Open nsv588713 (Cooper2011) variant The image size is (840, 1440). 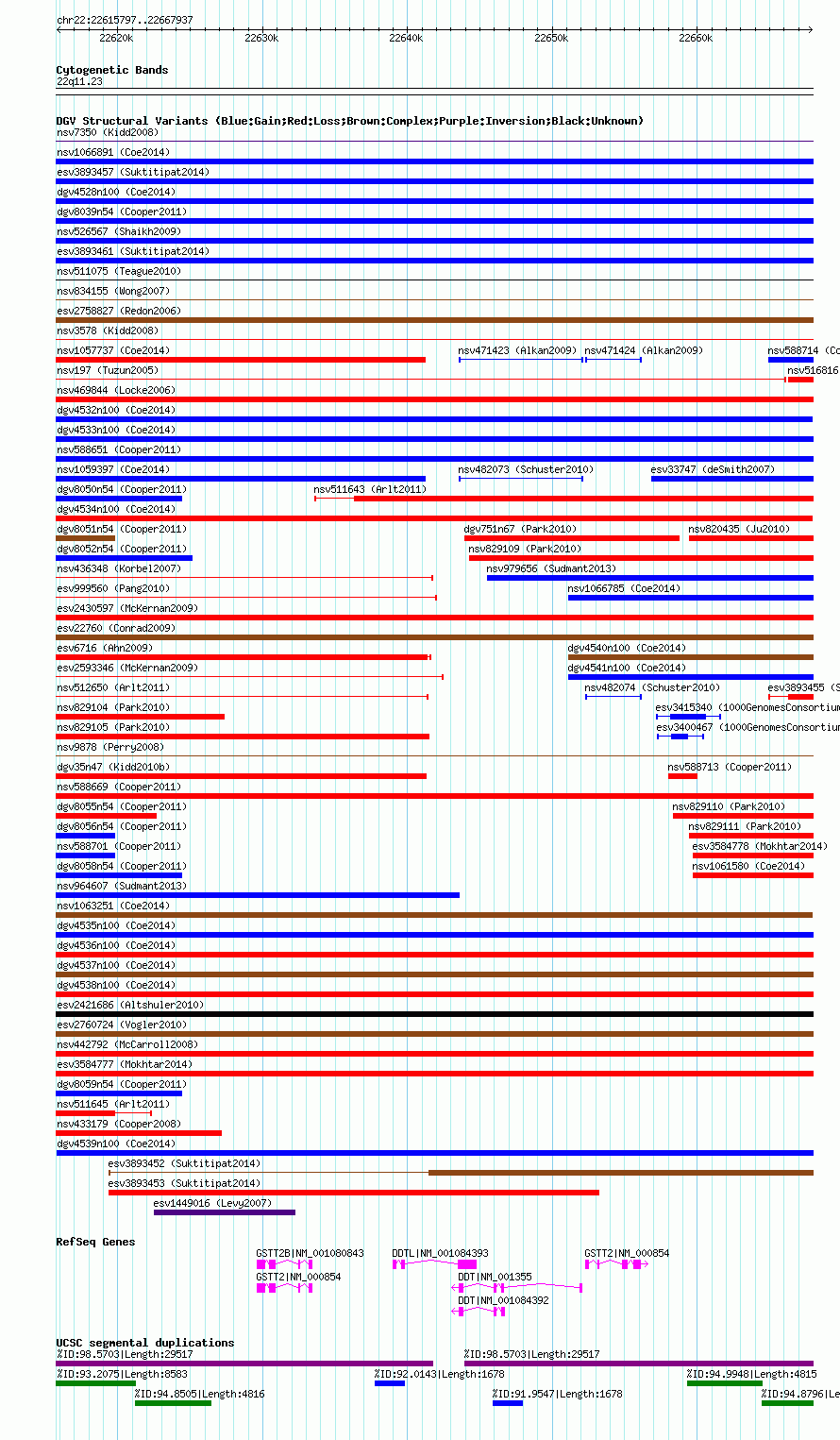(730, 767)
